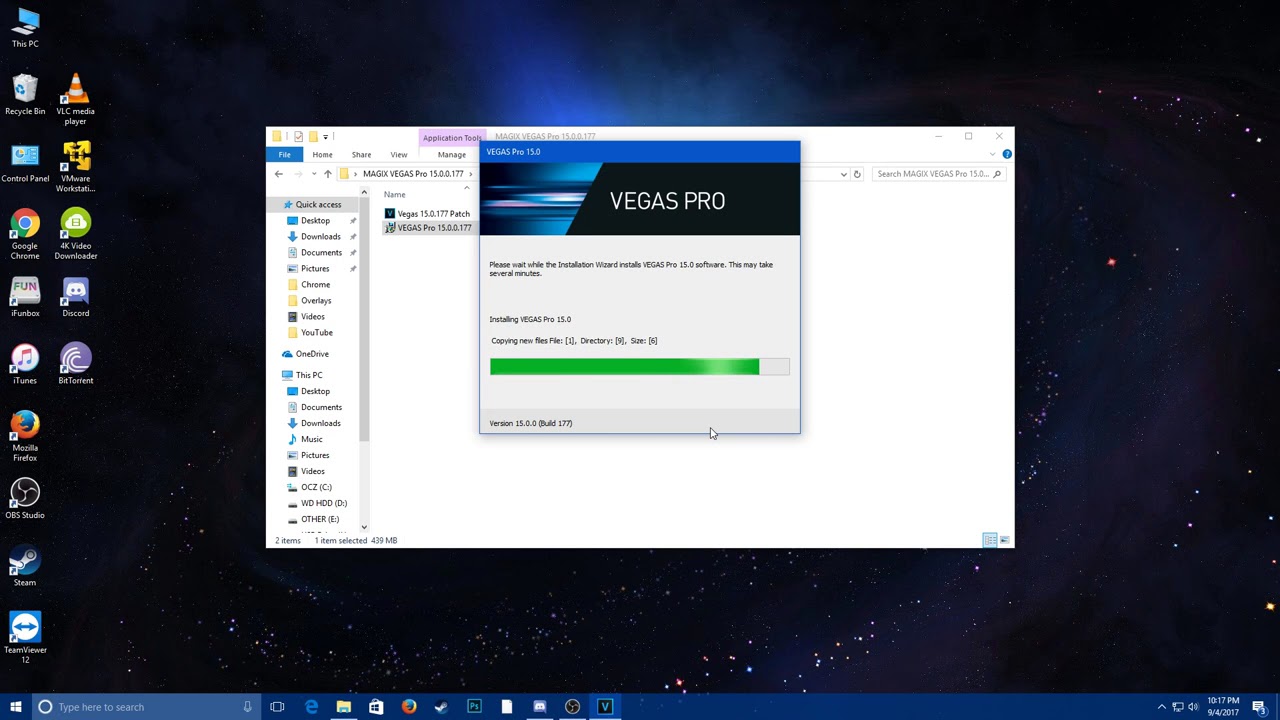Sort files by the Name column header
Viewport: 1280px width, 720px height.
[x=395, y=194]
